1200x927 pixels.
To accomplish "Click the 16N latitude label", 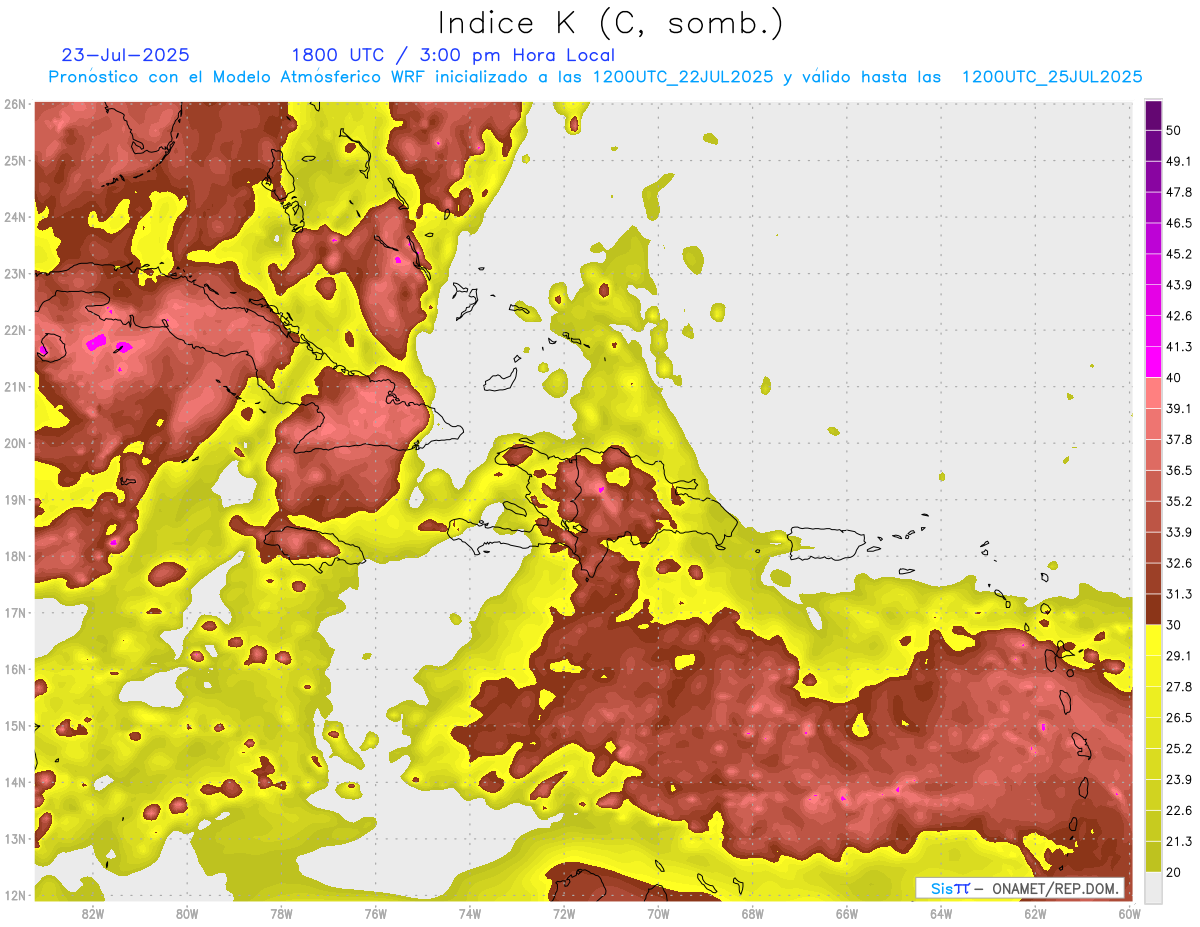I will pos(15,669).
